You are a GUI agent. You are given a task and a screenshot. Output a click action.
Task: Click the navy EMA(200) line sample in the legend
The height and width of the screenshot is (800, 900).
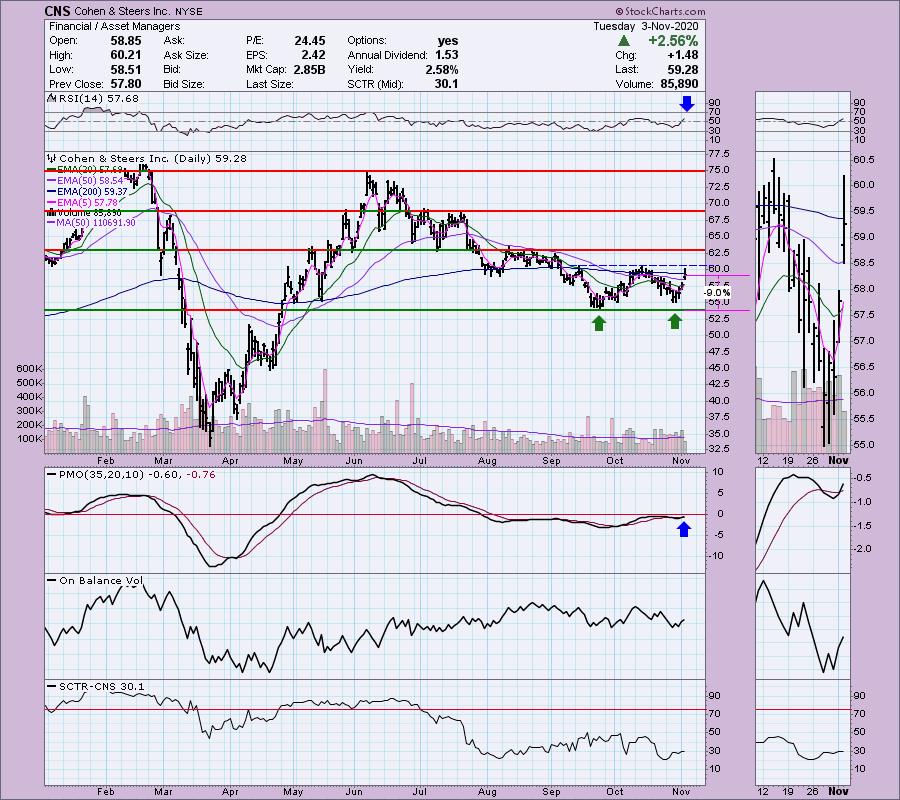point(51,192)
